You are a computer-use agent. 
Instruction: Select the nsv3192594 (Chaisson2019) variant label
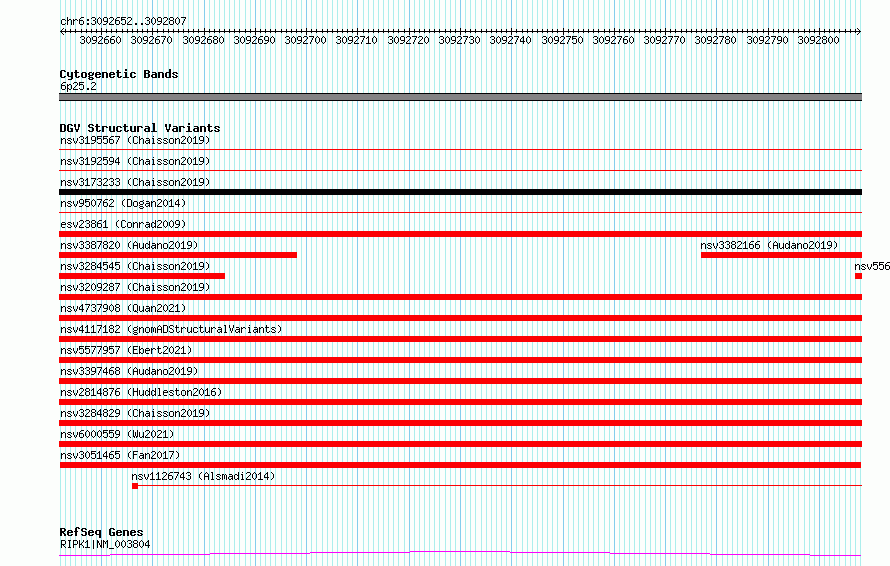click(x=135, y=161)
